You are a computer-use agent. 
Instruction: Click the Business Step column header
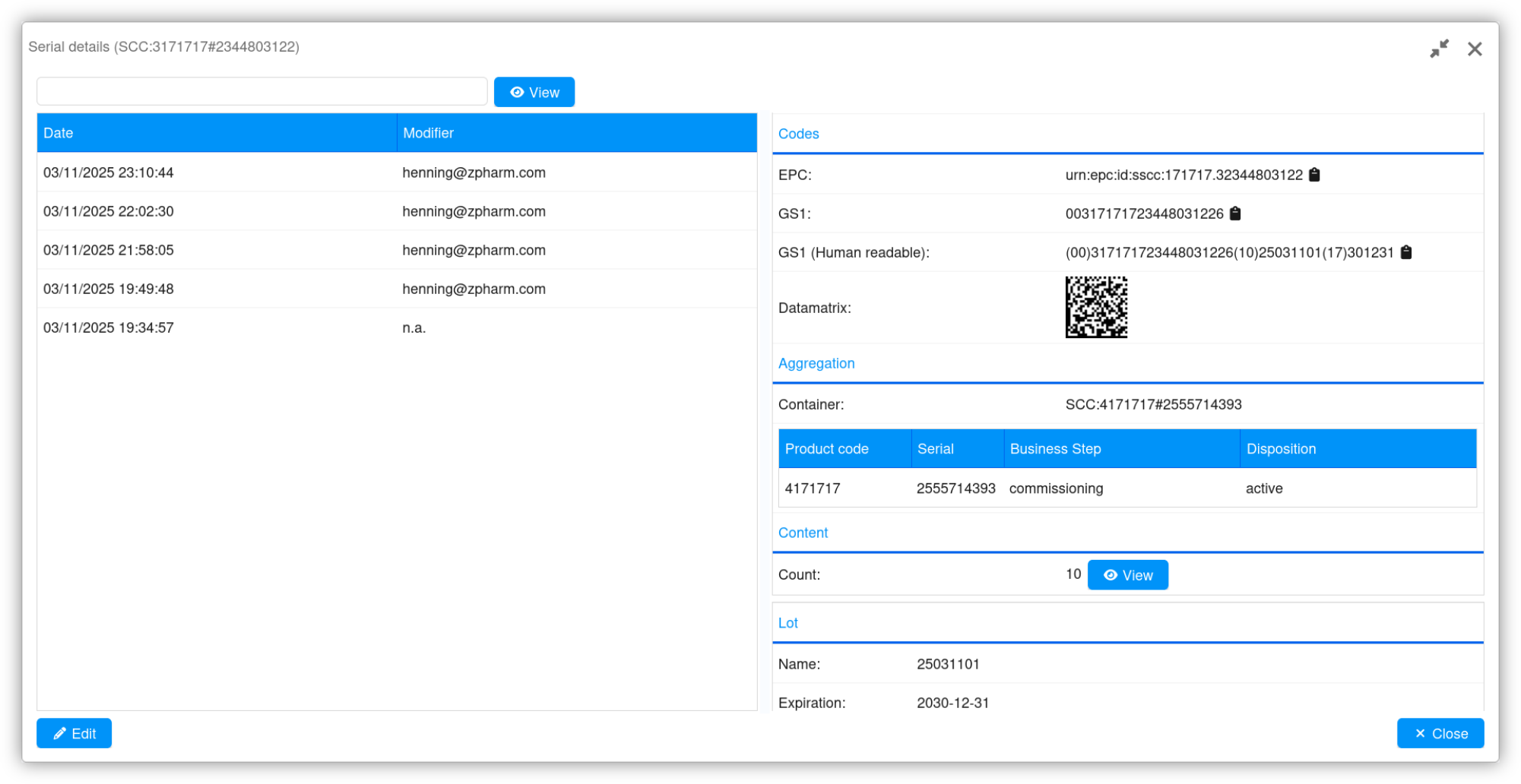pos(1121,449)
